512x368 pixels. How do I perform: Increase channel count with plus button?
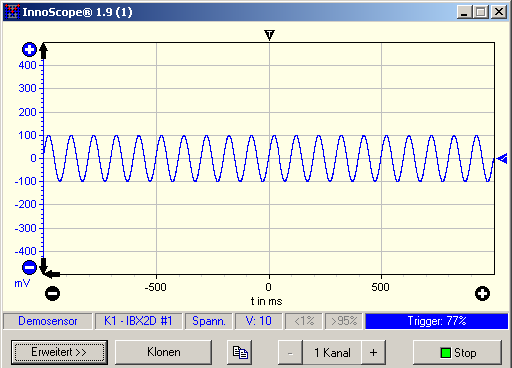click(x=374, y=352)
